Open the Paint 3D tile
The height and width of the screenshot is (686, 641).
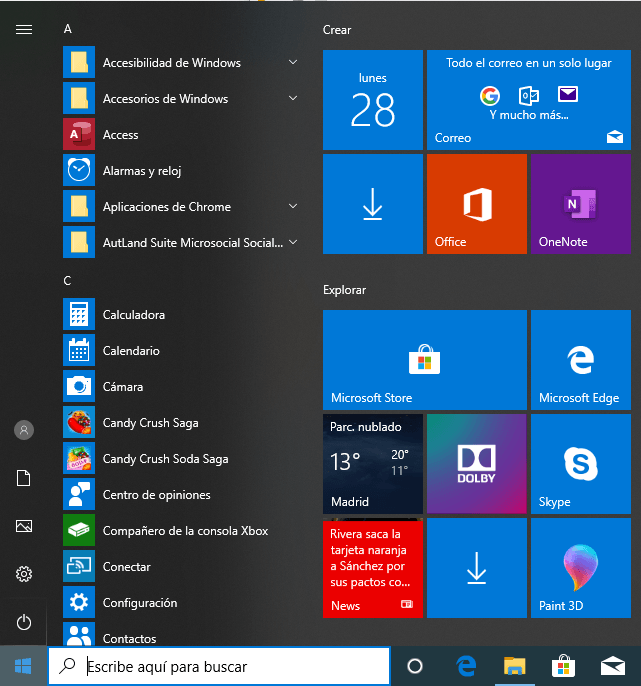click(581, 568)
